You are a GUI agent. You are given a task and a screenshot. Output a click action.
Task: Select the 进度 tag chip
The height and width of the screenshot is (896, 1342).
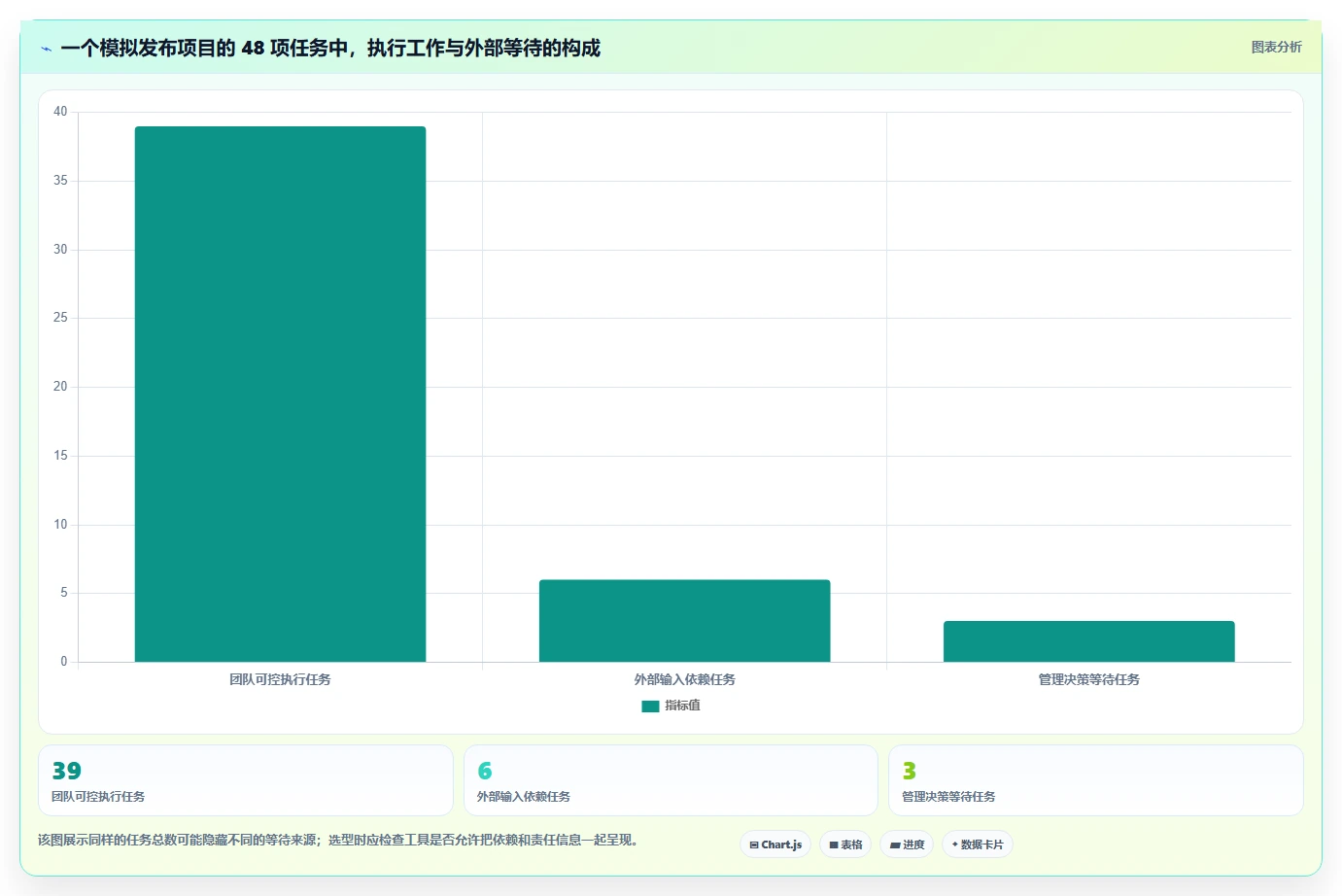(x=907, y=844)
